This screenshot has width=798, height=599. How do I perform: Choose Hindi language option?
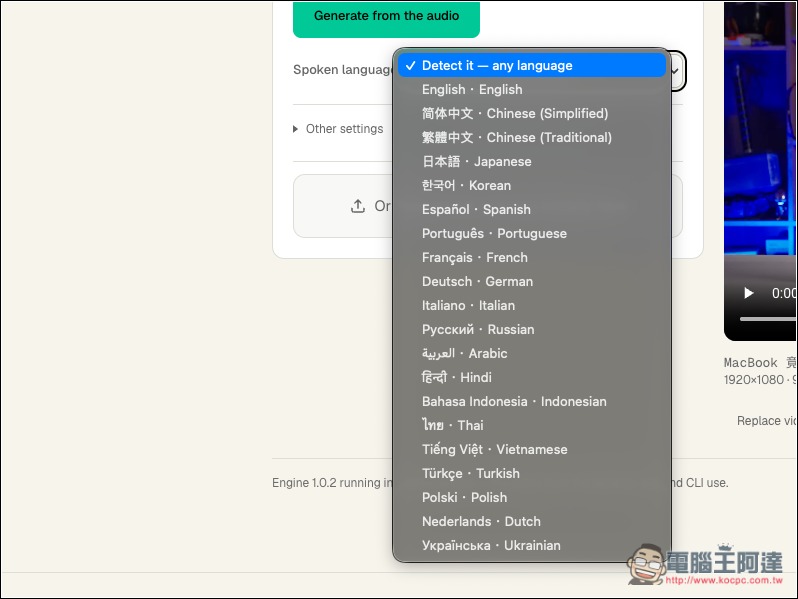531,377
